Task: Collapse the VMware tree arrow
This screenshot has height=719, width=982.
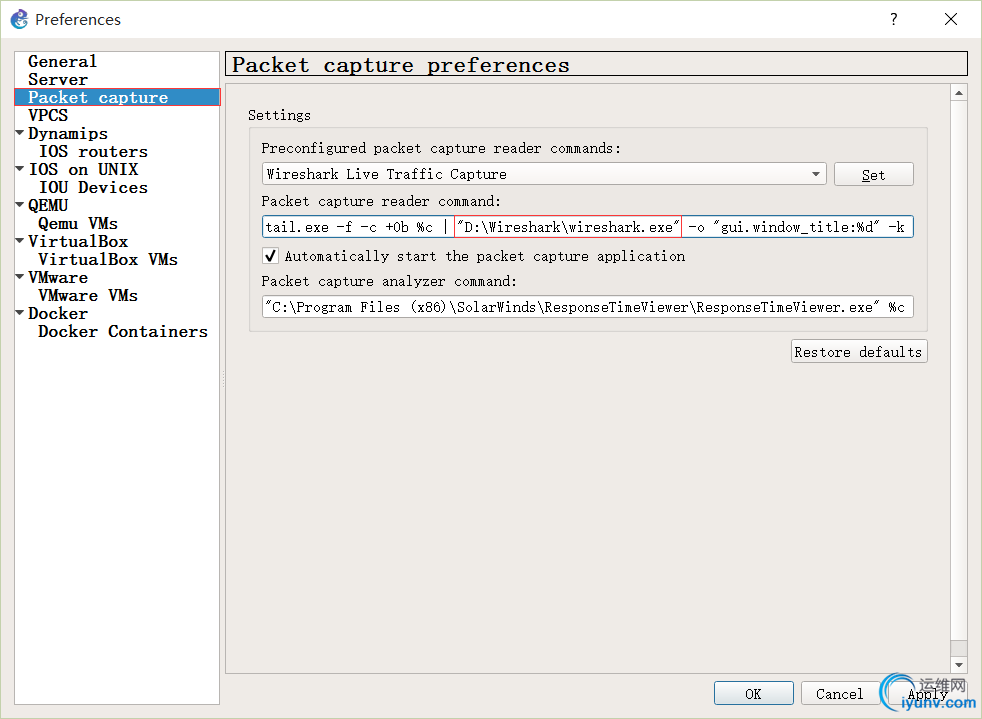Action: click(x=20, y=277)
